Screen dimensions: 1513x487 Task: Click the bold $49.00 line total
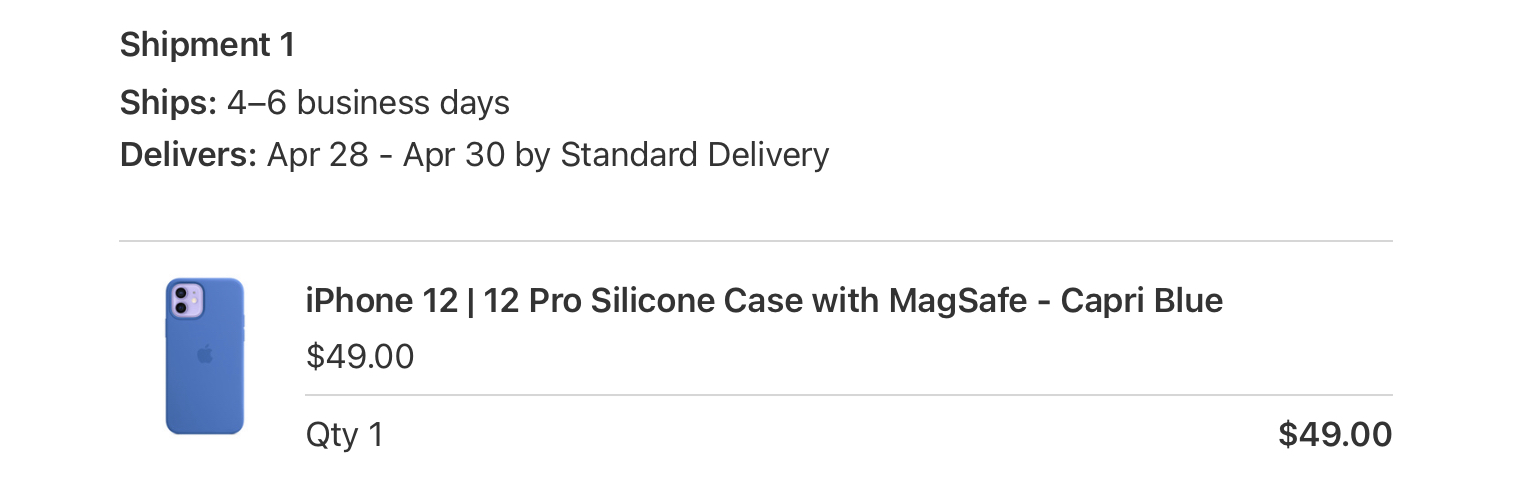(1335, 435)
